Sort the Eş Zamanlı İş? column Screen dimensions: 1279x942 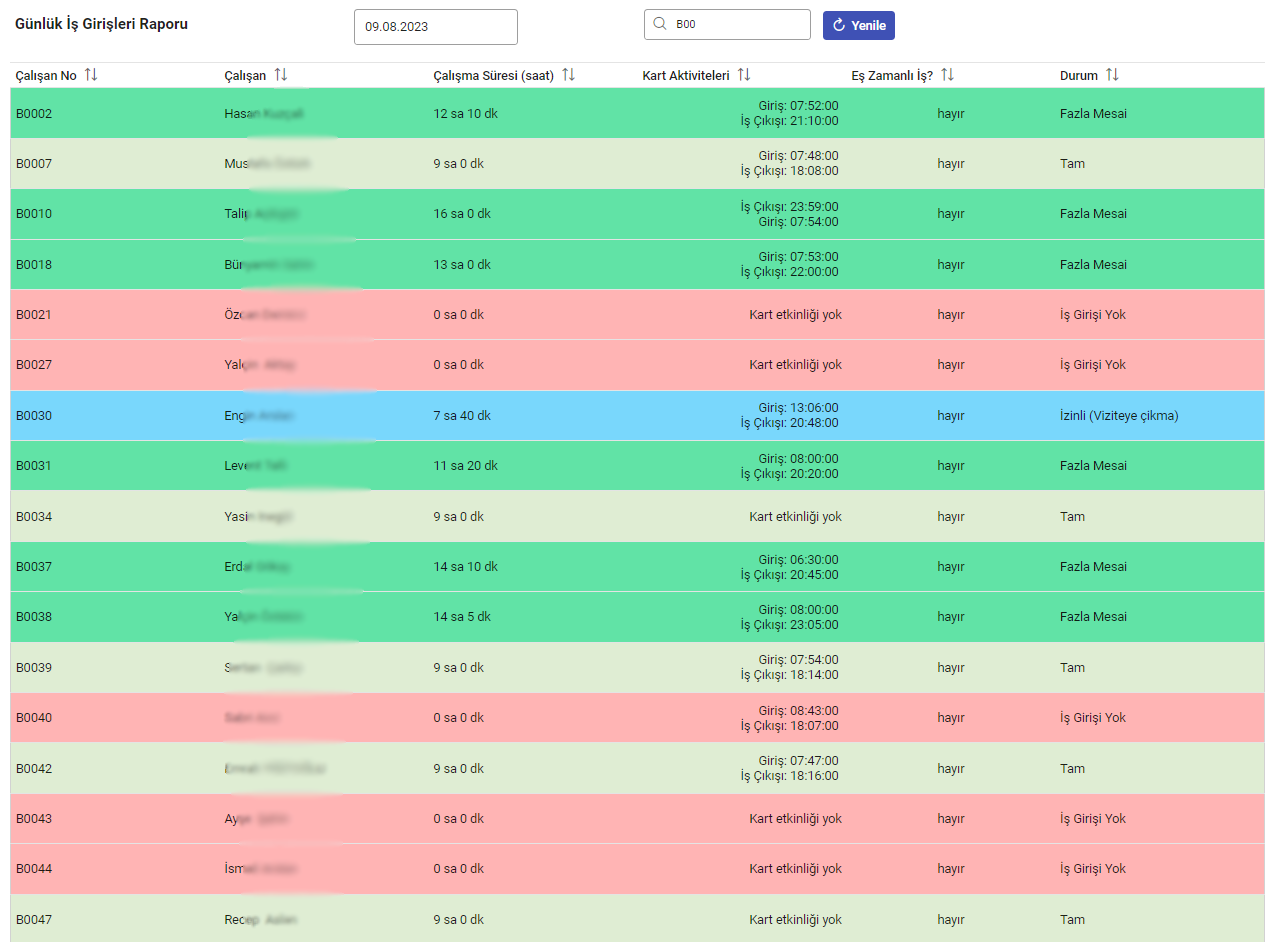click(x=947, y=75)
